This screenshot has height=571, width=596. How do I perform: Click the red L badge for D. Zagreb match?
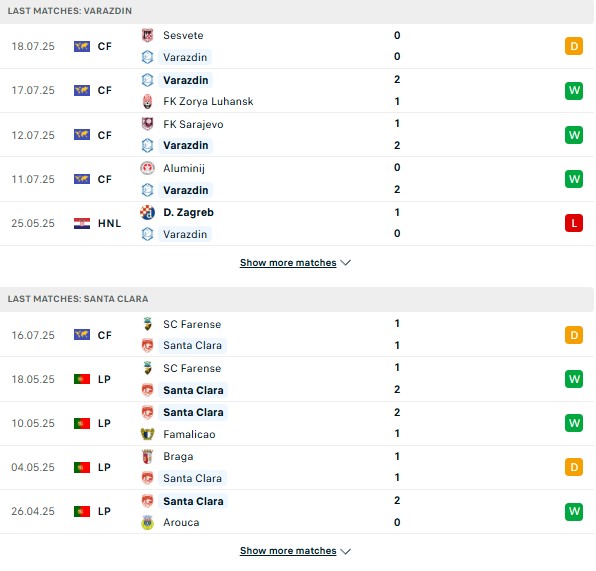pyautogui.click(x=574, y=223)
